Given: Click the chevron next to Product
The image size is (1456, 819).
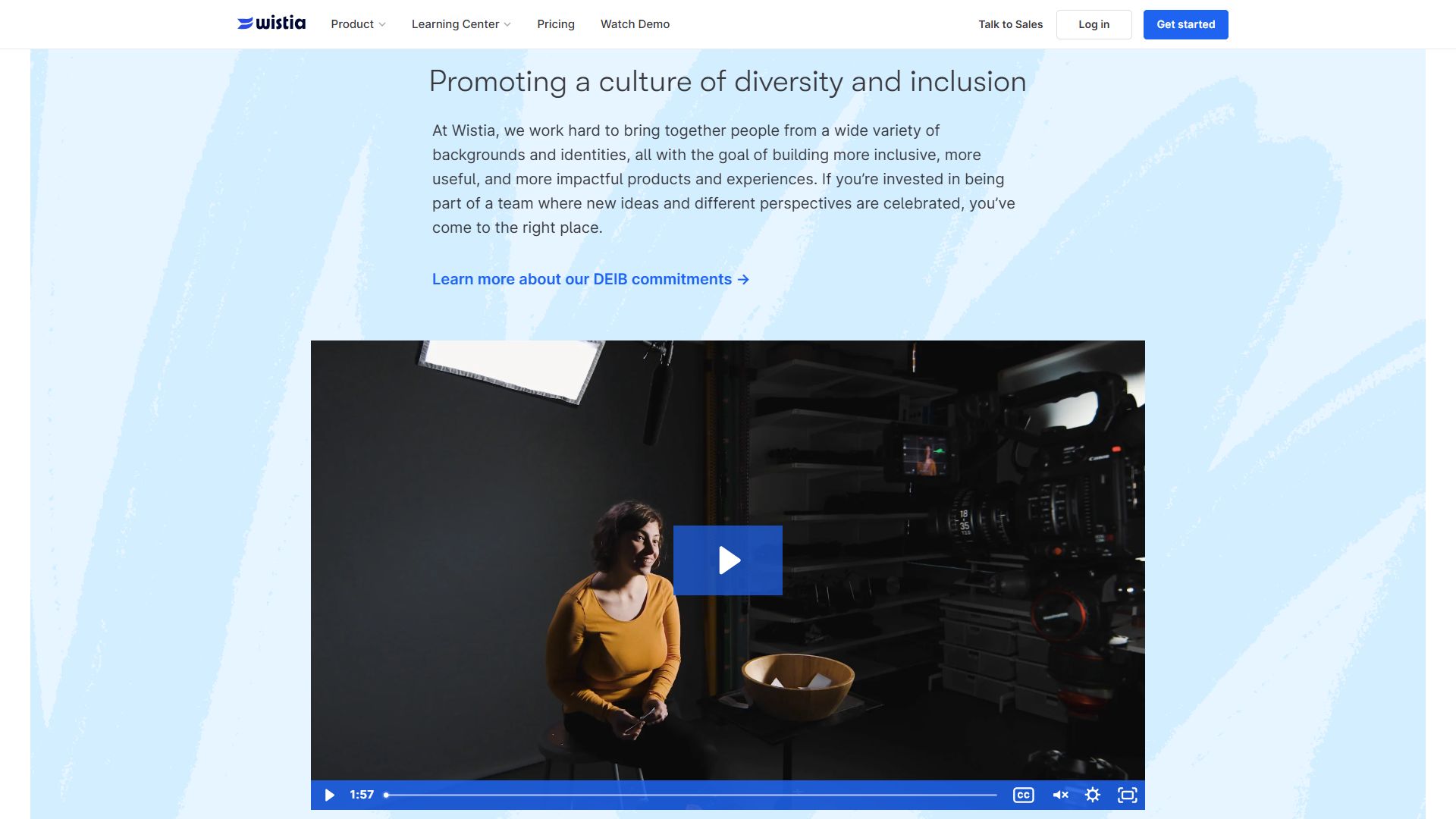Looking at the screenshot, I should [382, 25].
